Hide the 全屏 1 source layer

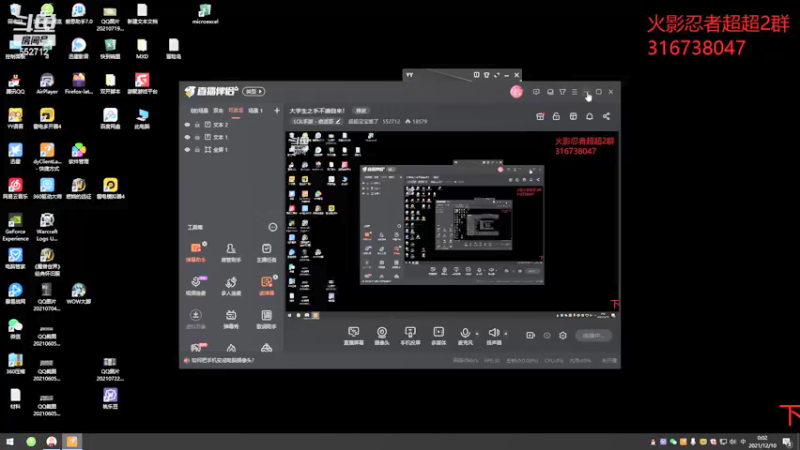[x=187, y=149]
